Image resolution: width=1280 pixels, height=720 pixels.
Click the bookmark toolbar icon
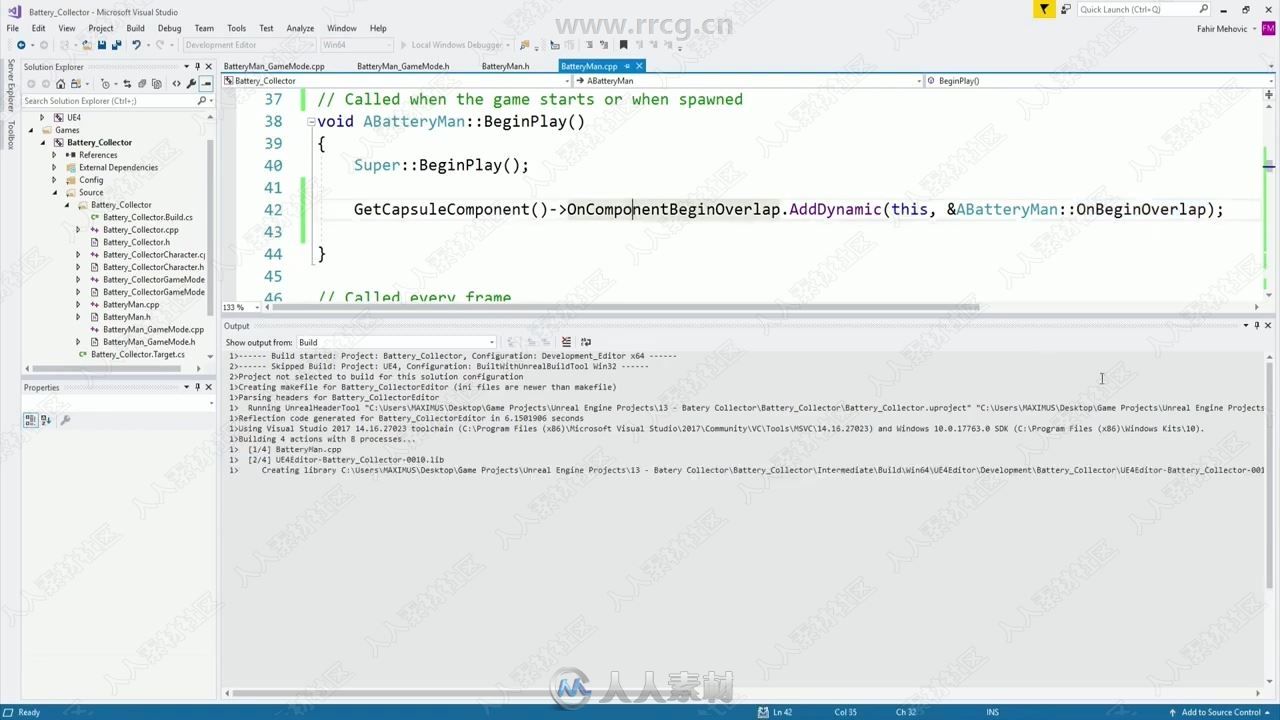pyautogui.click(x=624, y=45)
